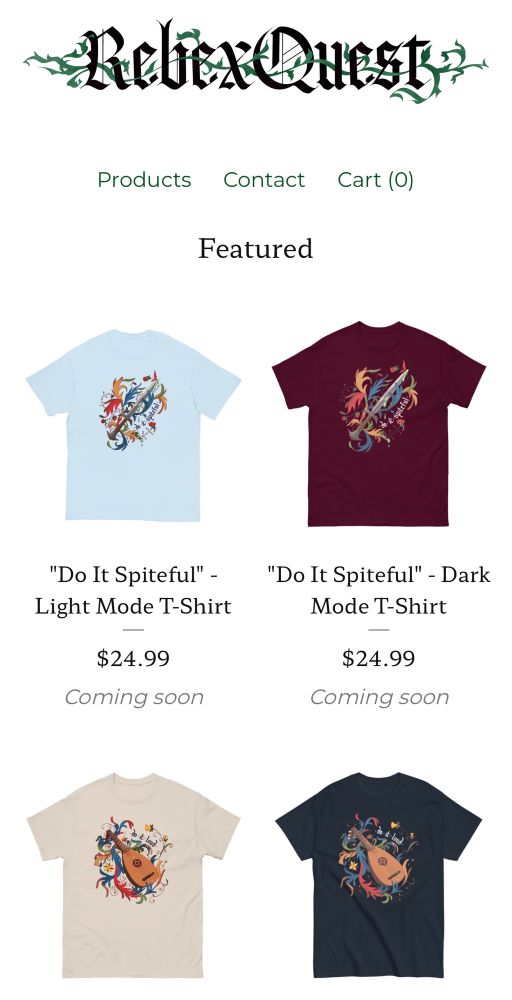
Task: Open the navy lute T-shirt image
Action: pyautogui.click(x=379, y=875)
